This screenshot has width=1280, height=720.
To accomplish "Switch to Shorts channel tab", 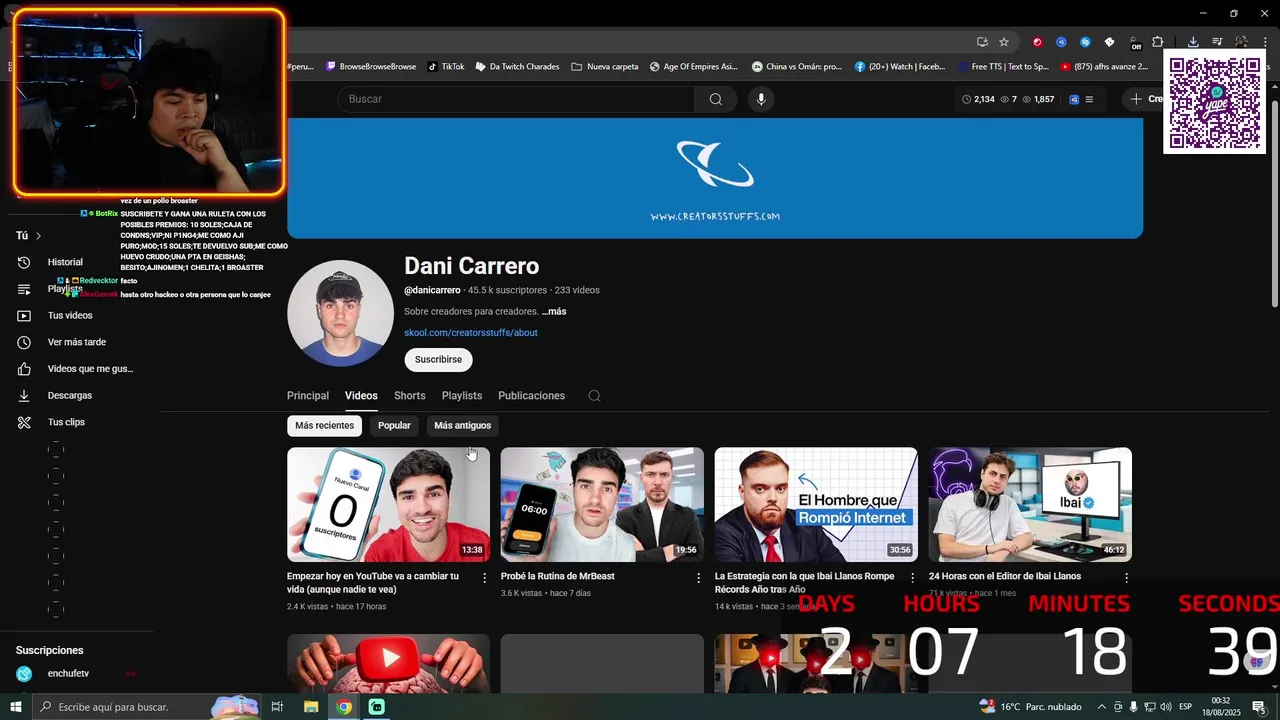I will [410, 396].
